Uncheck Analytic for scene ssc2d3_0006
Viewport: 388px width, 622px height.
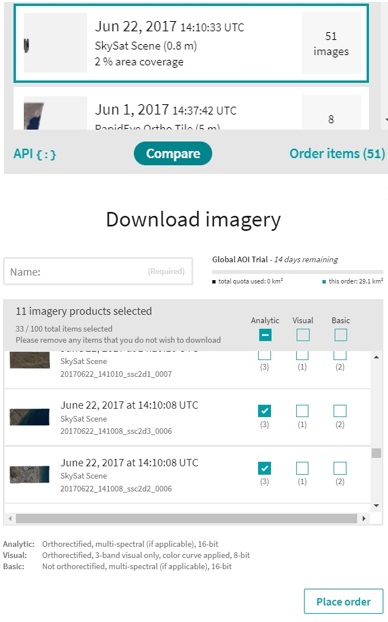(265, 411)
